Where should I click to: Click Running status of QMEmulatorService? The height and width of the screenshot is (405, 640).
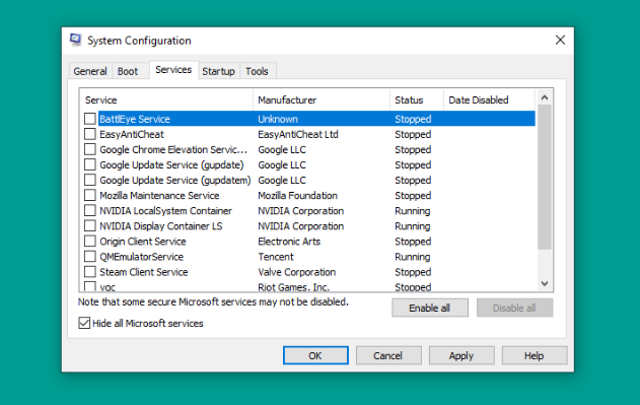[x=412, y=256]
